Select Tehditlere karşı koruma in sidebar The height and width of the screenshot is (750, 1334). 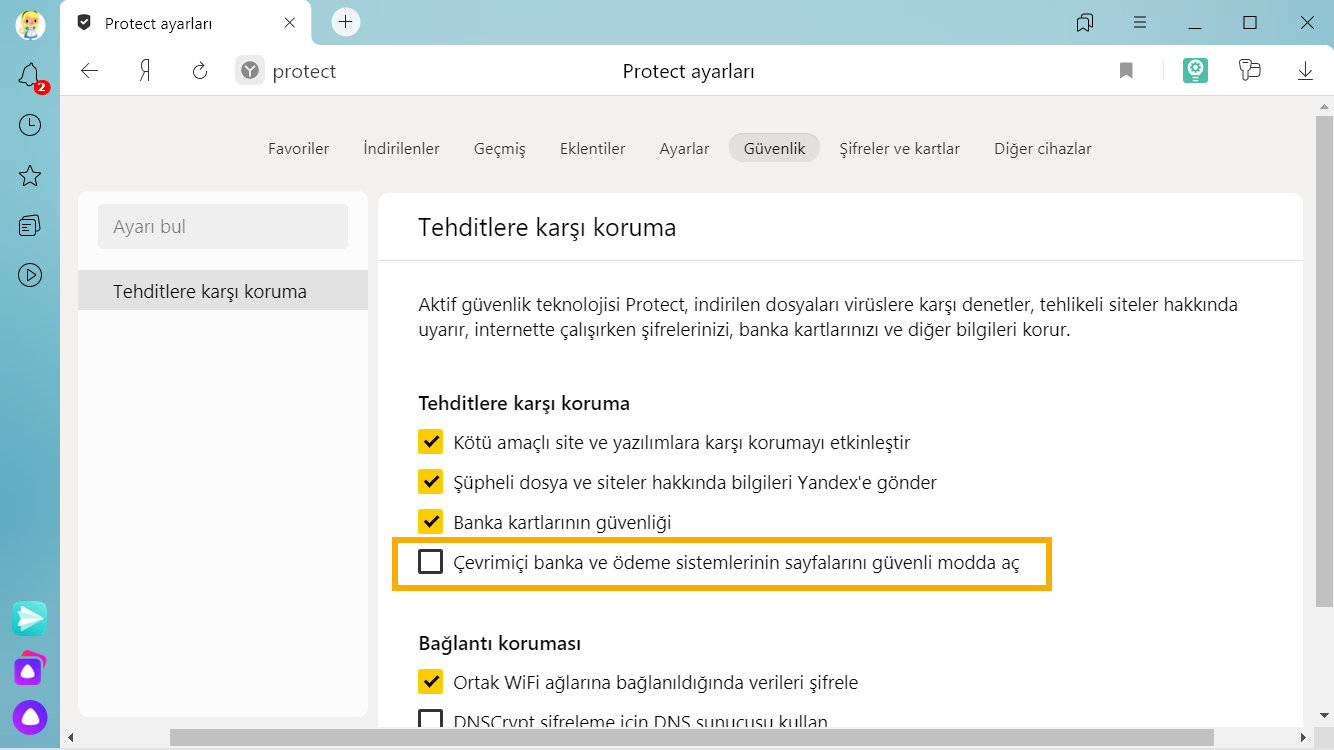(223, 291)
